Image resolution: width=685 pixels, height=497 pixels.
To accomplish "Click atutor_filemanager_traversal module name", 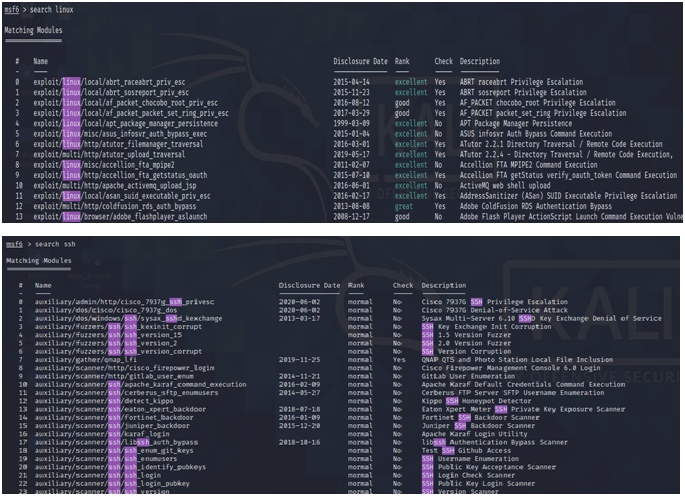I will tap(118, 144).
